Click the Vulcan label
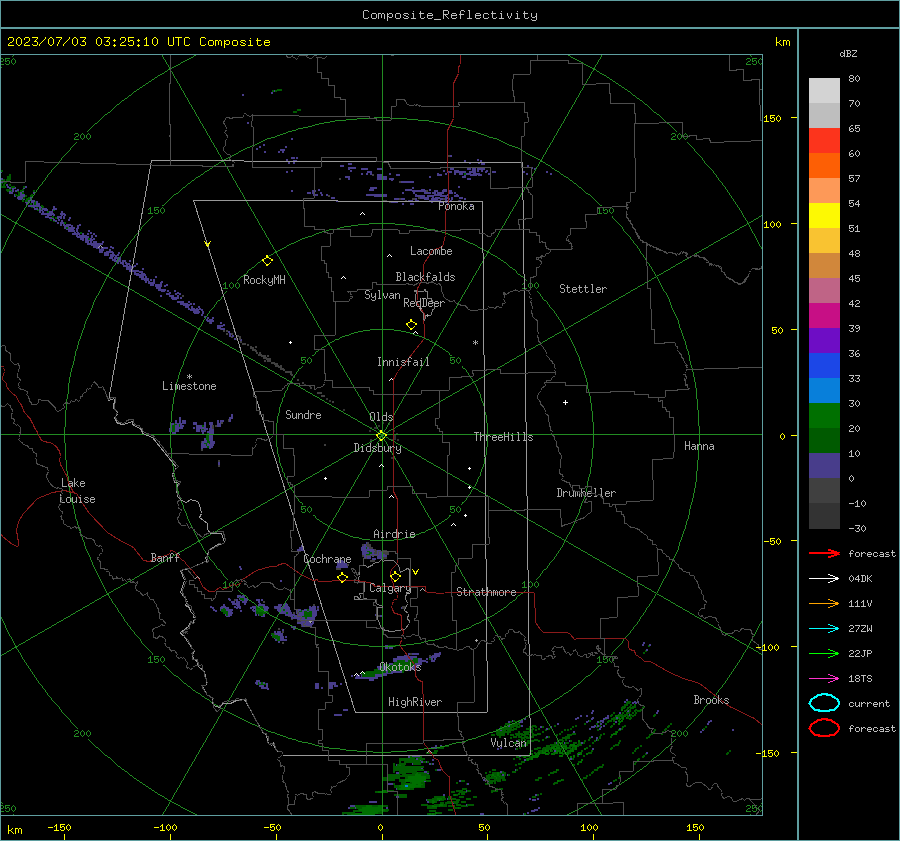900x841 pixels. [x=509, y=743]
